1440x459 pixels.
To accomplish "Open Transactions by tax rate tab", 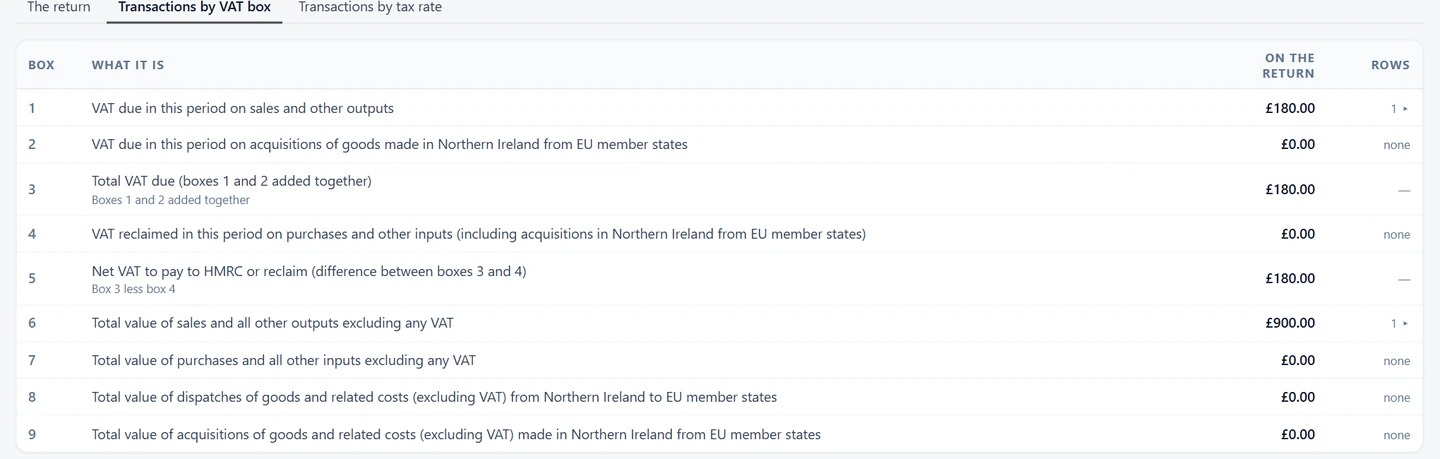I will [370, 8].
